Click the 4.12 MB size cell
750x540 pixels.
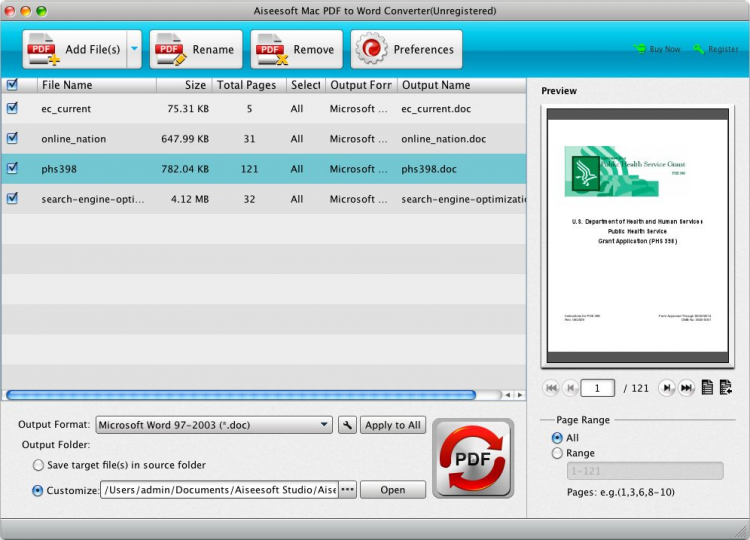click(x=190, y=199)
